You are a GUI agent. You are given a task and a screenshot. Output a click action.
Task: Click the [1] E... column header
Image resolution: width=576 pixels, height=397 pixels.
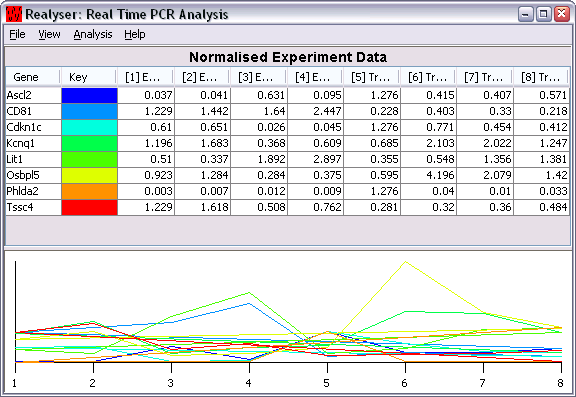pyautogui.click(x=146, y=77)
